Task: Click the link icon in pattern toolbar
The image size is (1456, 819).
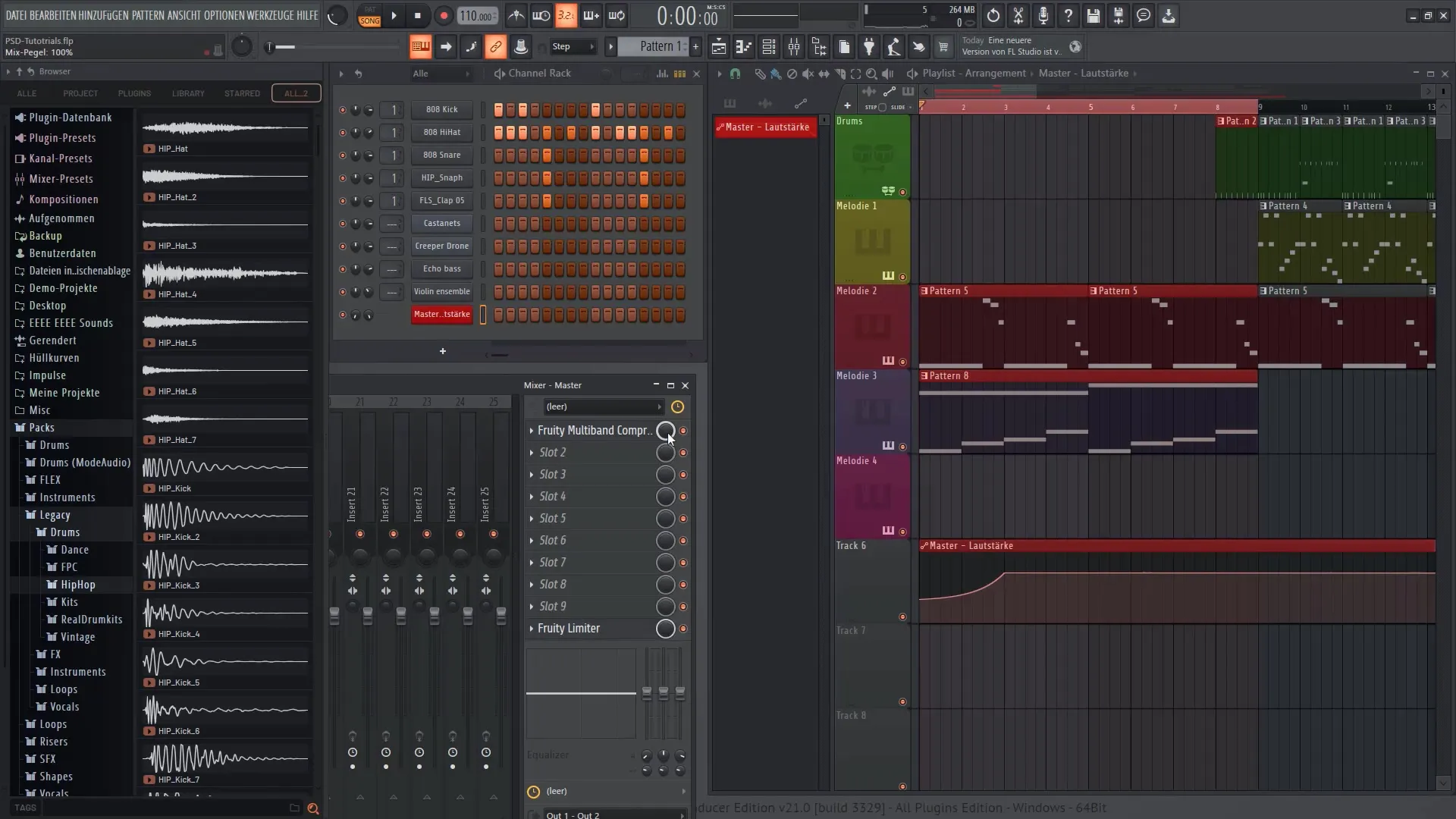Action: coord(495,47)
